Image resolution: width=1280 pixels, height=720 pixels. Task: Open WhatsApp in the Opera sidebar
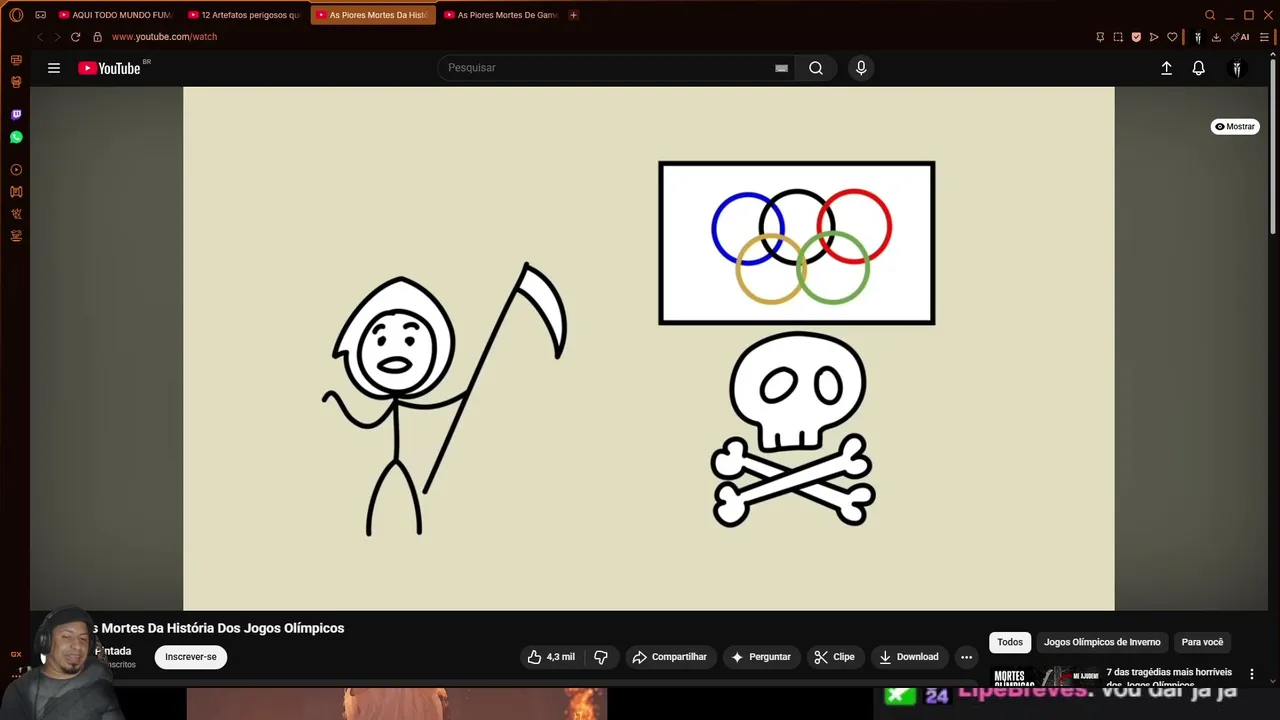[x=16, y=137]
